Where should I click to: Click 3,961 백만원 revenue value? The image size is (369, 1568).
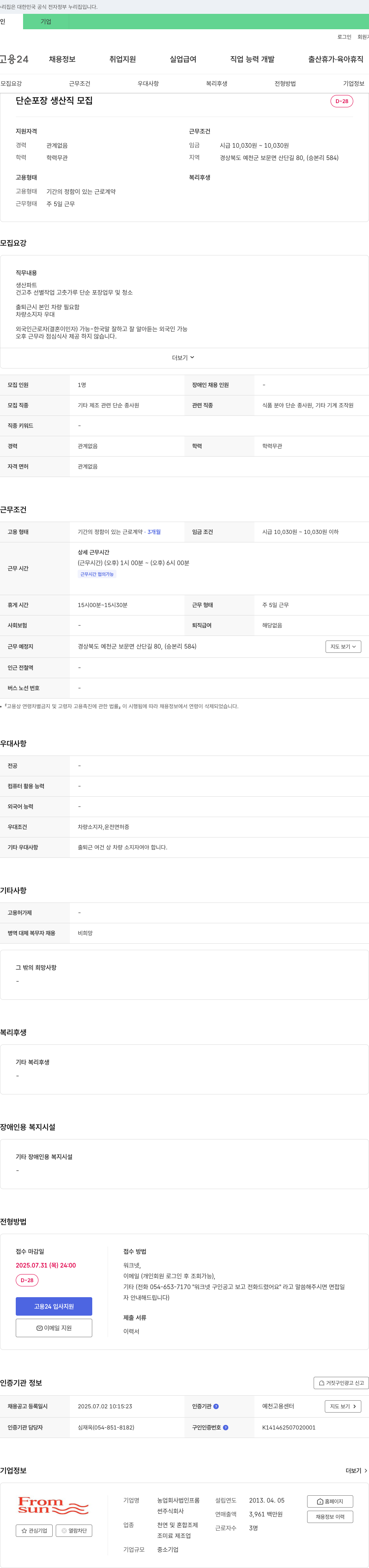tap(266, 1515)
